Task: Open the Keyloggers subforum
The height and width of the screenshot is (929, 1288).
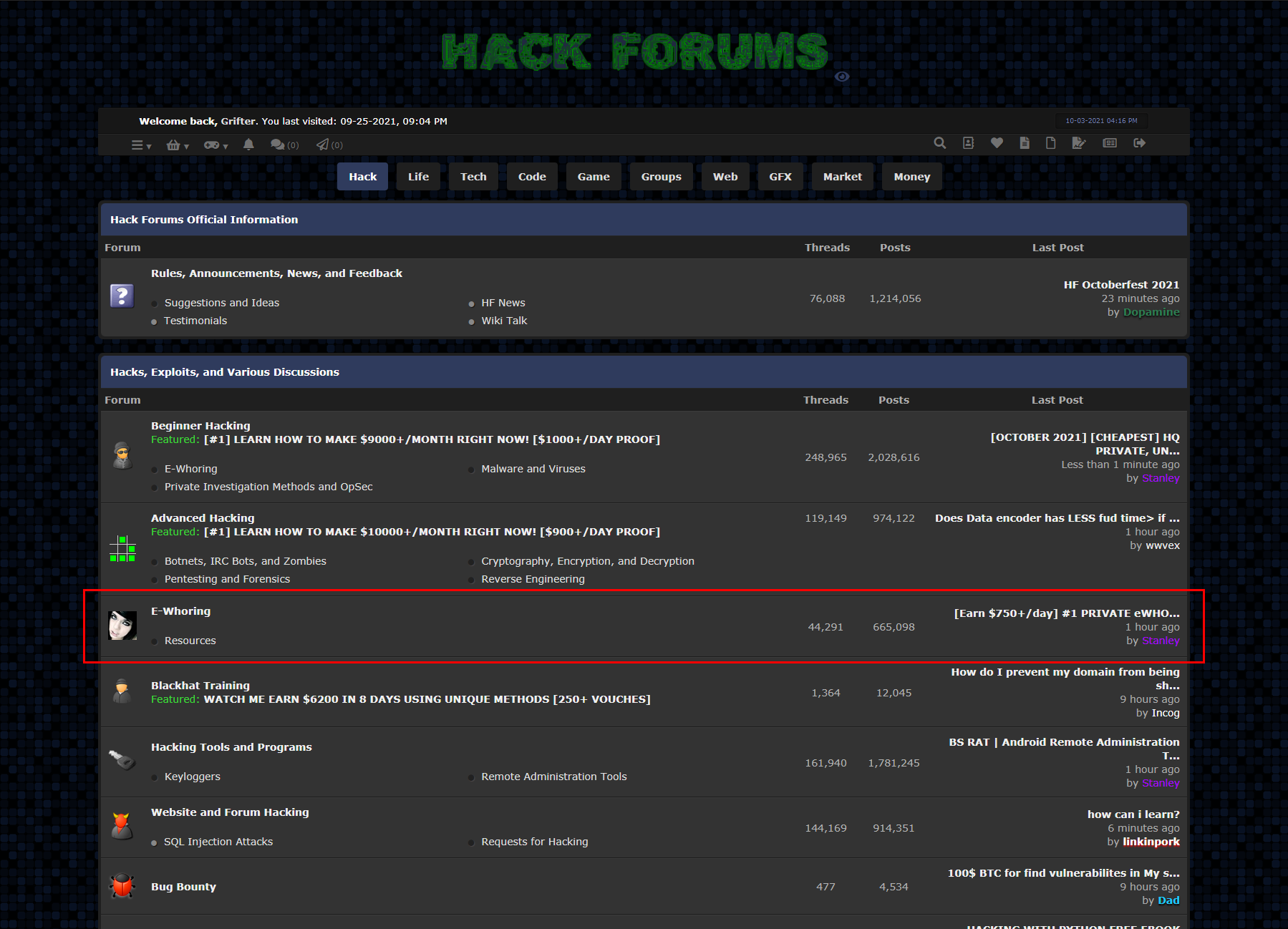Action: 193,777
